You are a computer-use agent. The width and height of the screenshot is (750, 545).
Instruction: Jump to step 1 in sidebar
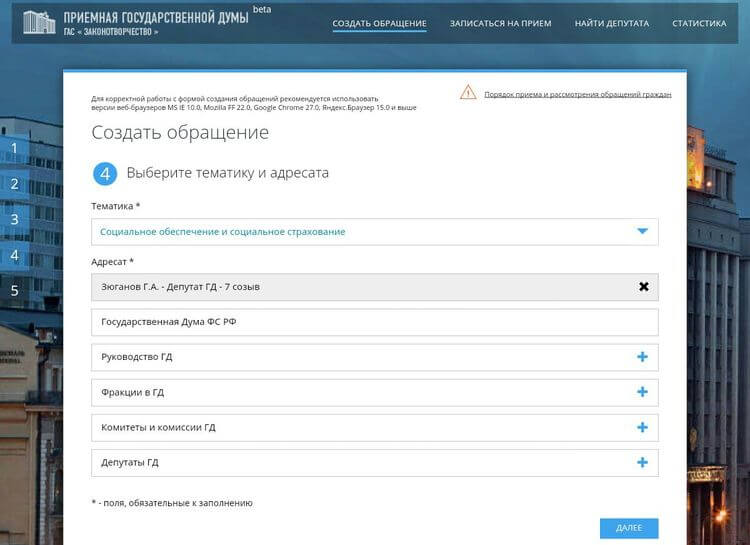pos(14,148)
